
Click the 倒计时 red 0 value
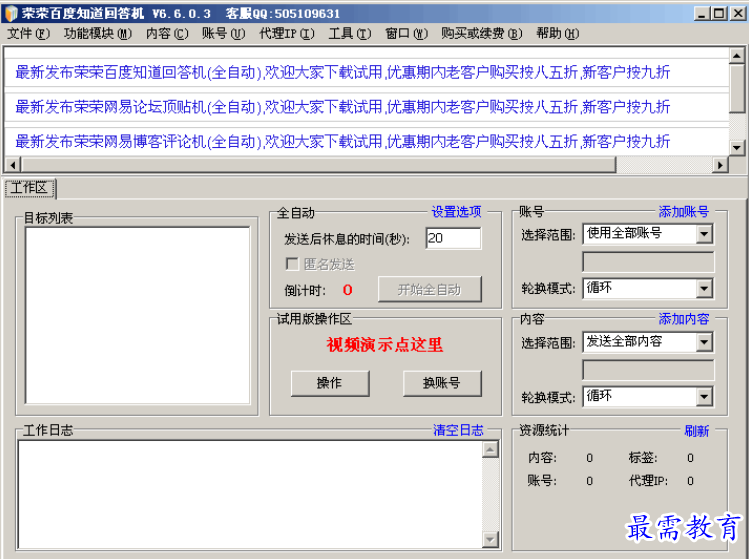point(347,290)
